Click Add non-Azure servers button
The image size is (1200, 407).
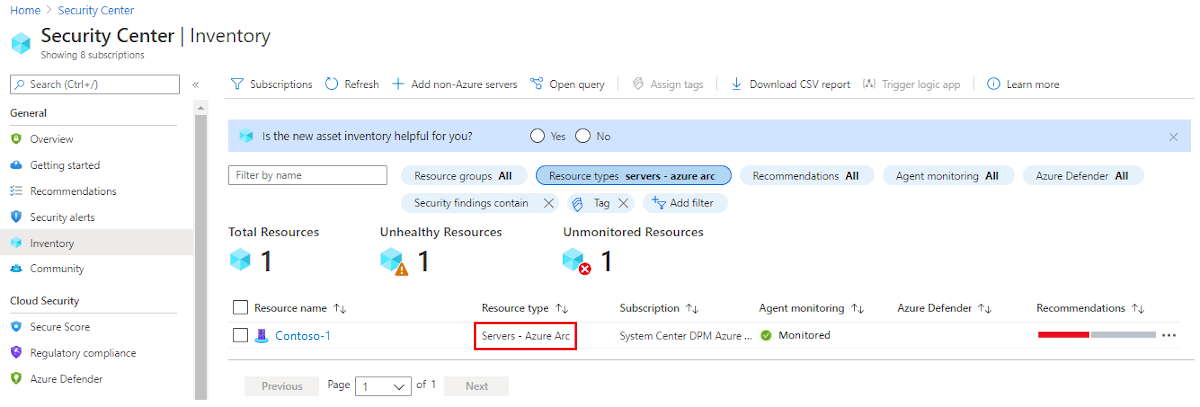pyautogui.click(x=455, y=84)
